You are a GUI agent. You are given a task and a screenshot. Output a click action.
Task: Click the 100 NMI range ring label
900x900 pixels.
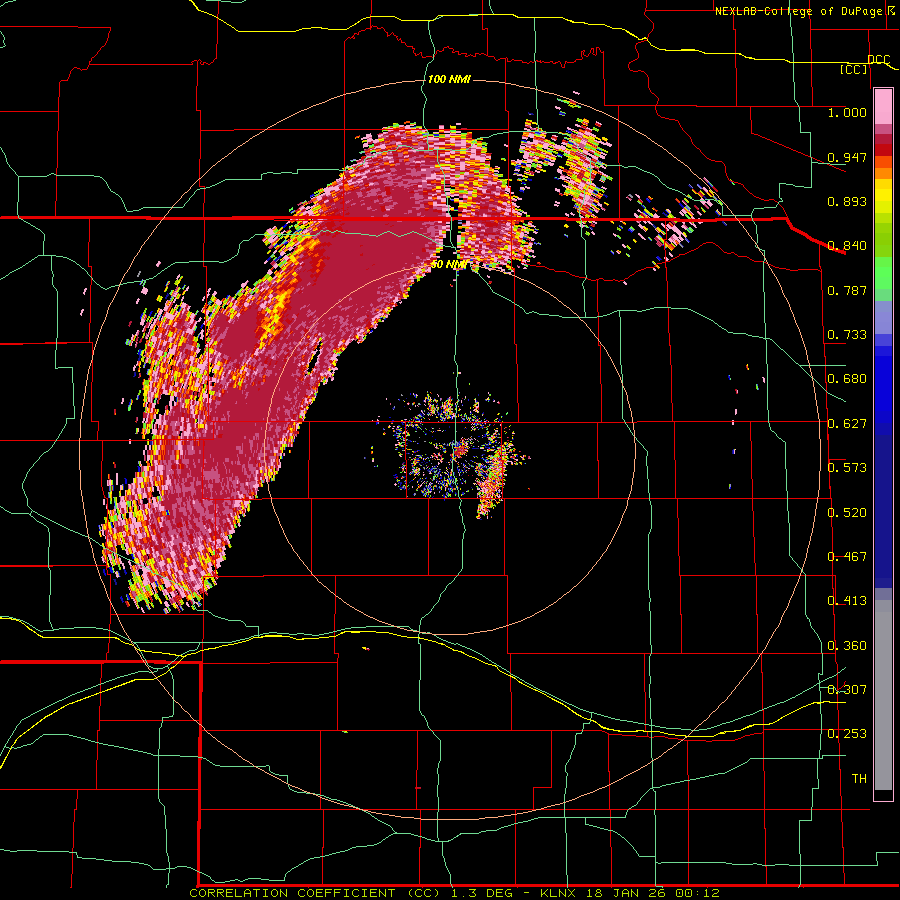pos(449,79)
